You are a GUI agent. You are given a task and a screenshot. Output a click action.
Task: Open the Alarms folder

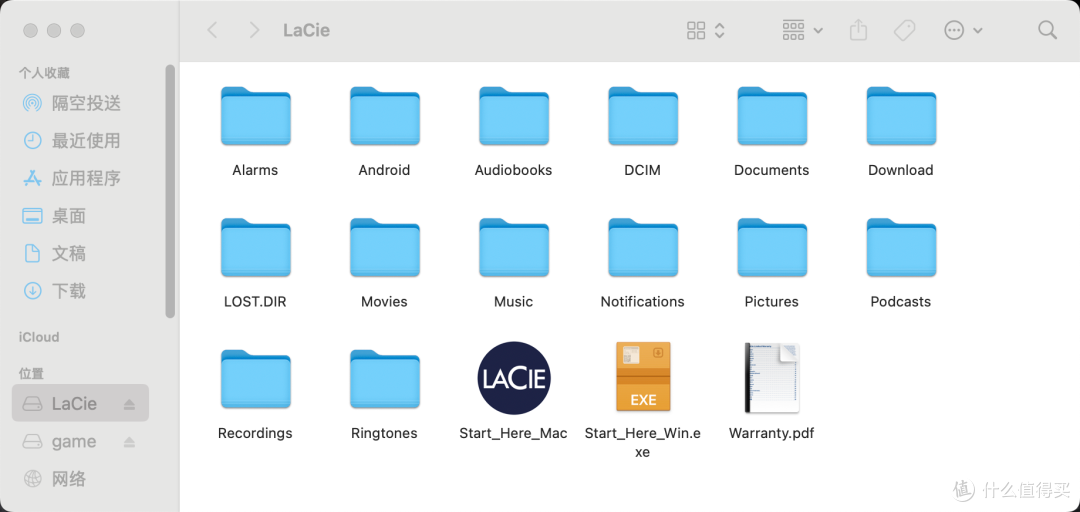(256, 116)
